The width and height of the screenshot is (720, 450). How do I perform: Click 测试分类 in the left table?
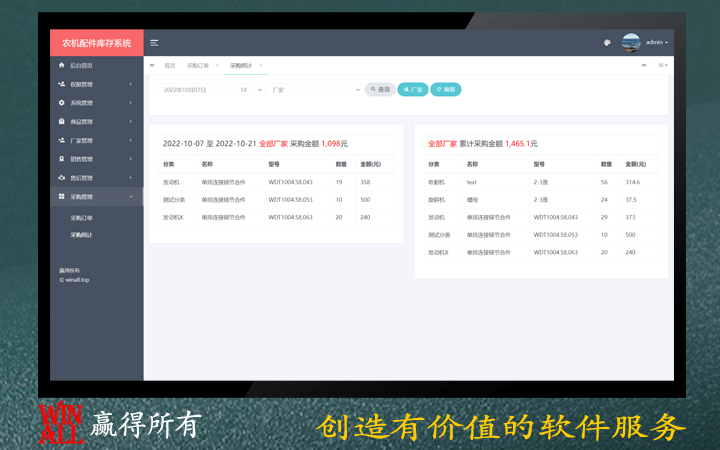pyautogui.click(x=174, y=200)
